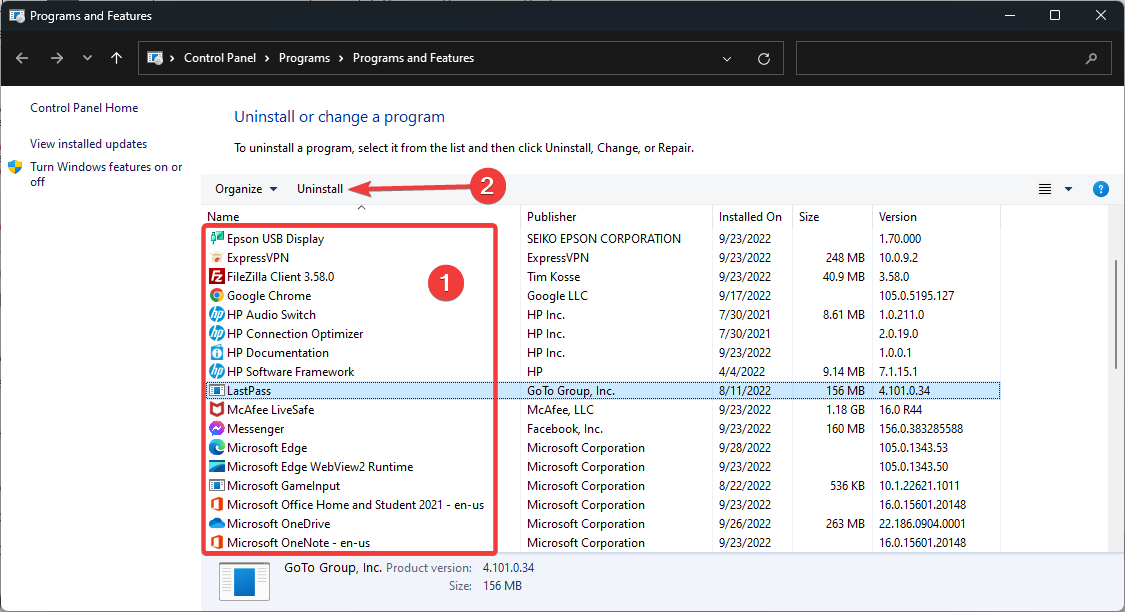Open Control Panel Home
Viewport: 1125px width, 612px height.
tap(84, 108)
